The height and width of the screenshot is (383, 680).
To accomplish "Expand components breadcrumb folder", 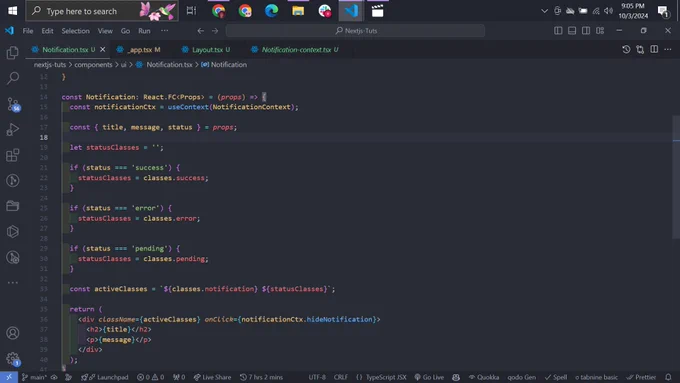I will [x=93, y=65].
